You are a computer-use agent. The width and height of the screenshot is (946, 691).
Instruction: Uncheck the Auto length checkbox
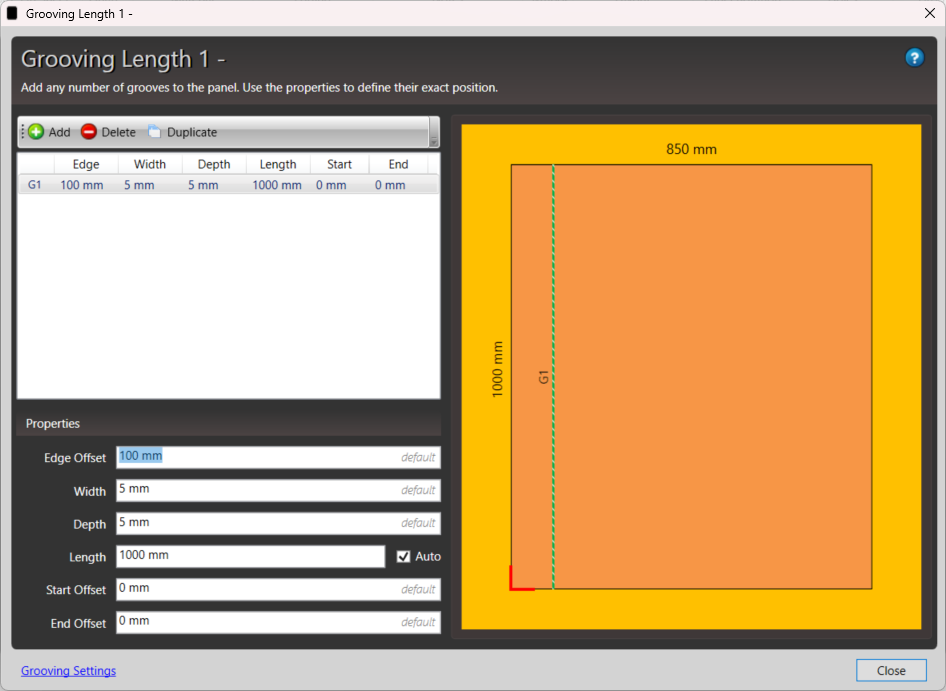[x=404, y=557]
